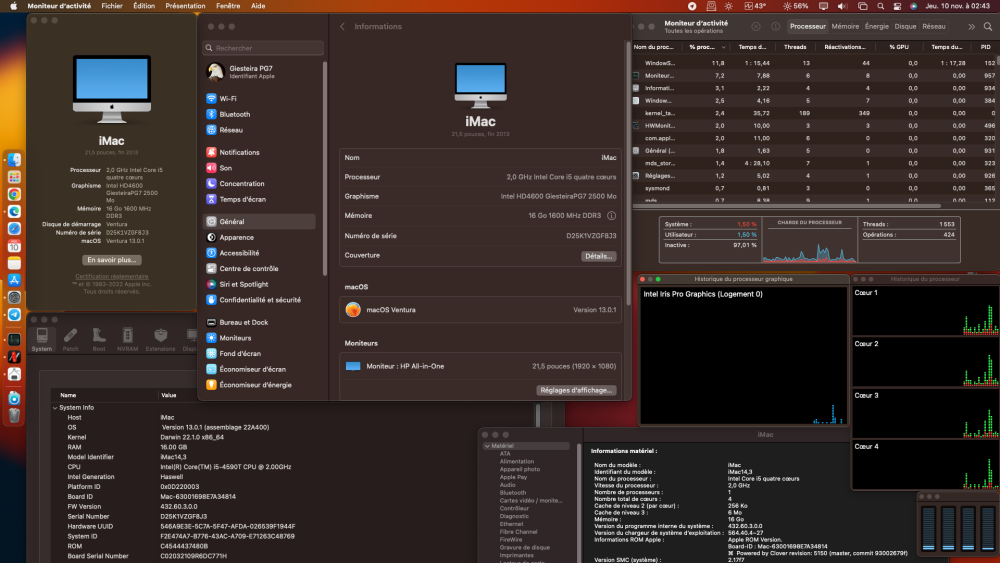Click stop process icon in Activity Monitor
Viewport: 1000px width, 563px height.
click(x=756, y=27)
